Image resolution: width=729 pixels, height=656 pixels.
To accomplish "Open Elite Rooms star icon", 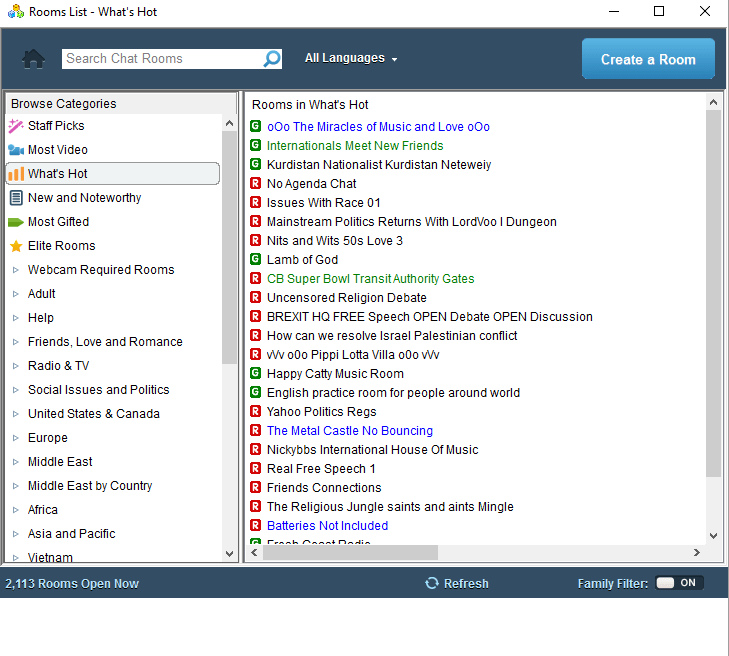I will [x=16, y=246].
